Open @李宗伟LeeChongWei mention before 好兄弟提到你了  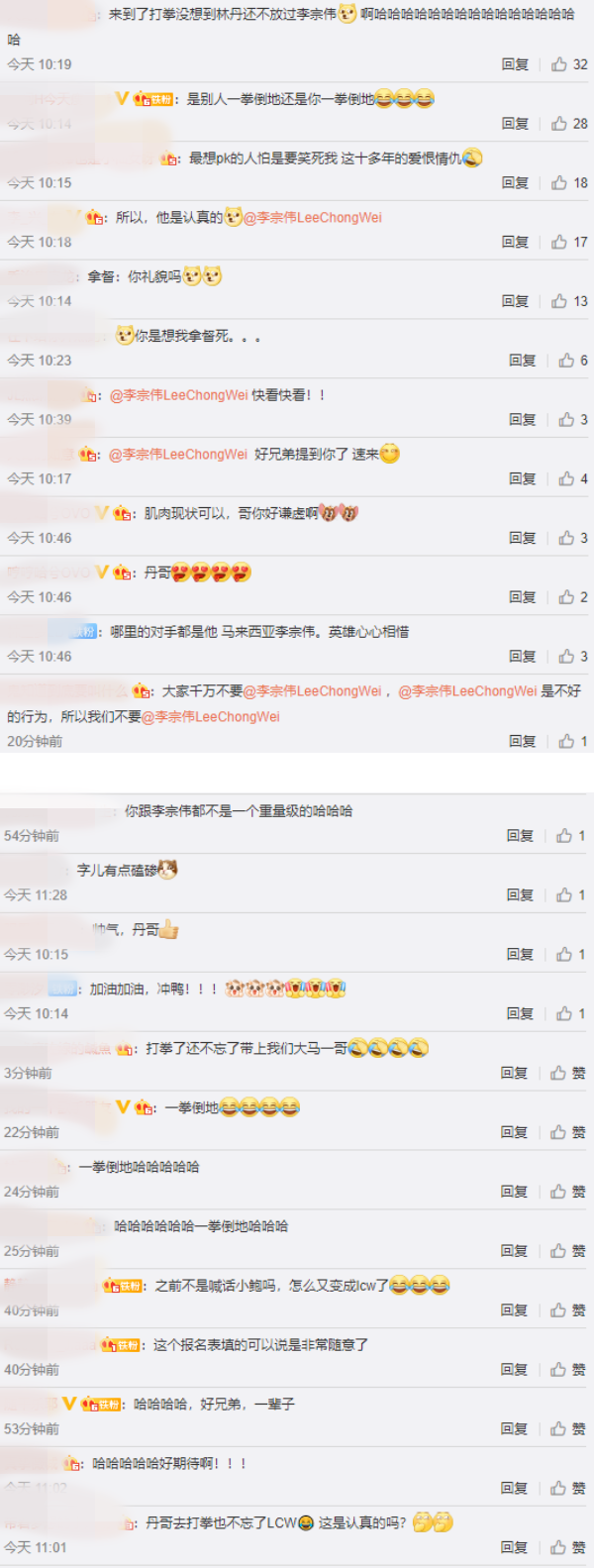(x=178, y=455)
